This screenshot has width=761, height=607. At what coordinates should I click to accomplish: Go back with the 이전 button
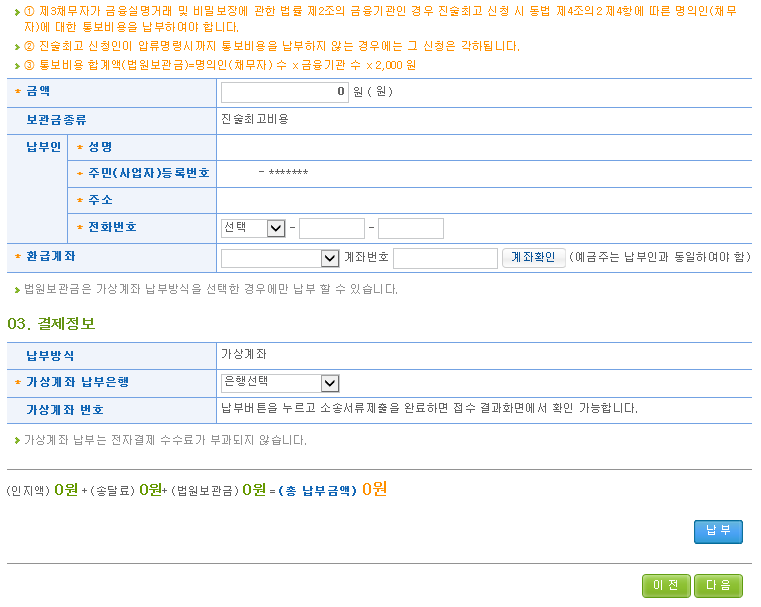666,585
